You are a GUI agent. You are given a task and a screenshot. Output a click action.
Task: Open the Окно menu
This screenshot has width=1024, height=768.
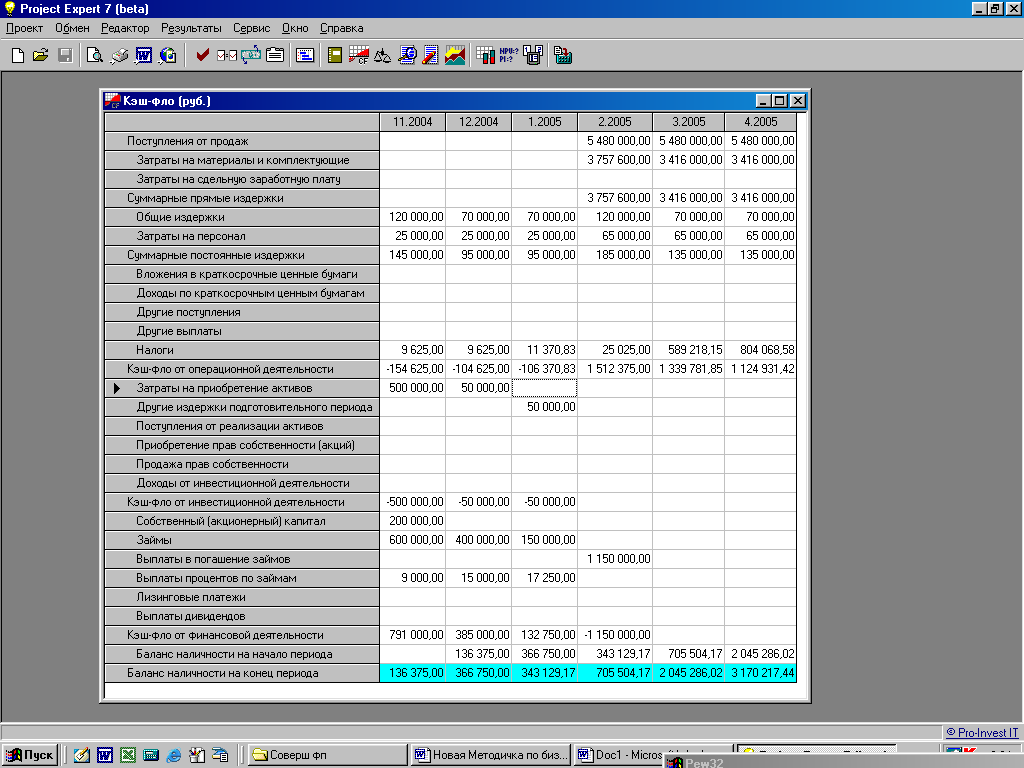(295, 28)
